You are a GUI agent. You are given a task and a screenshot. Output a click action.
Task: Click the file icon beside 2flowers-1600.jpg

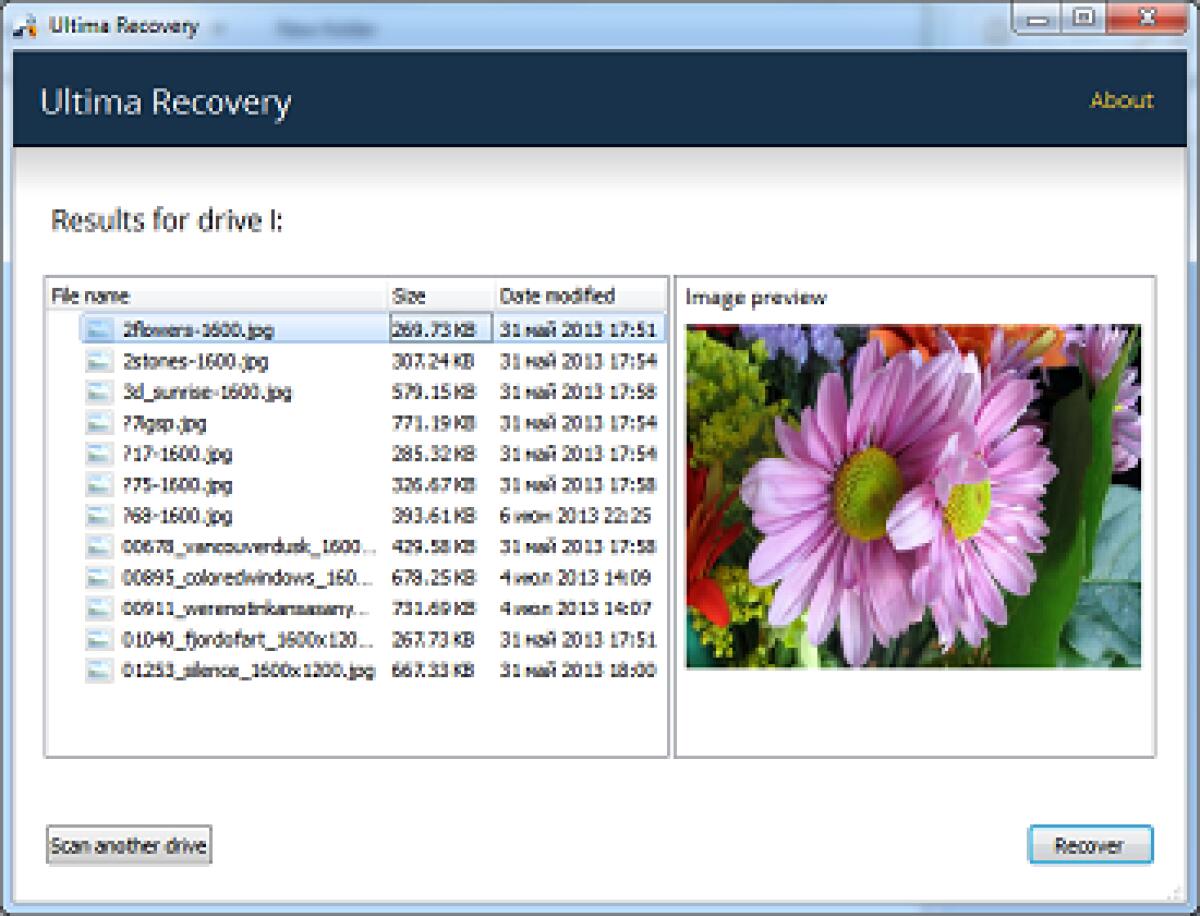click(x=97, y=327)
